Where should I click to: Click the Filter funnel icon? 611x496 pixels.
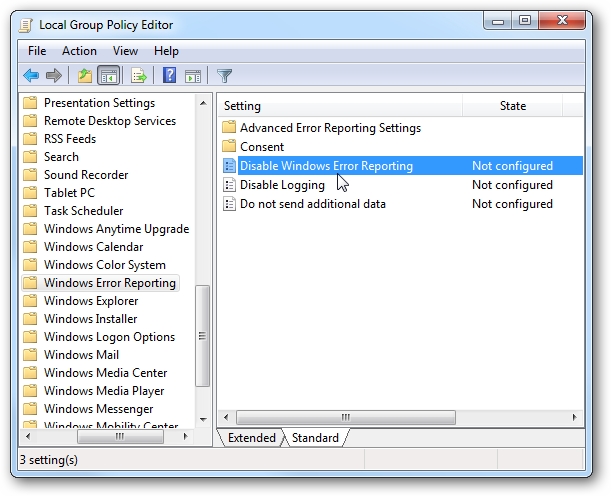click(224, 76)
